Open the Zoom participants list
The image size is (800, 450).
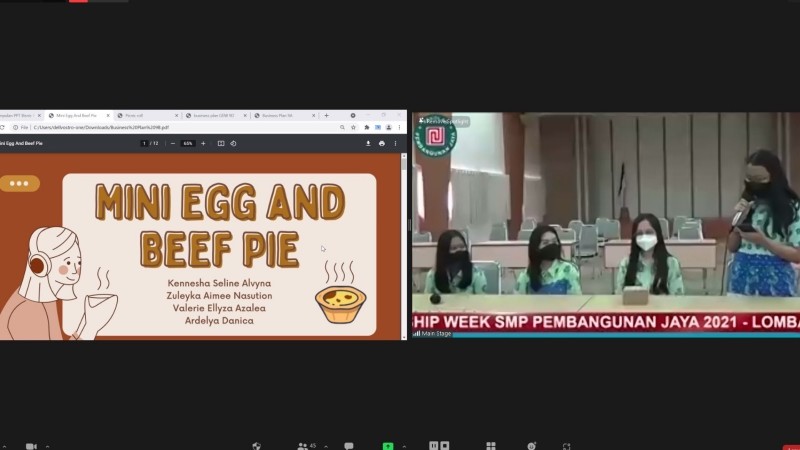(x=303, y=446)
